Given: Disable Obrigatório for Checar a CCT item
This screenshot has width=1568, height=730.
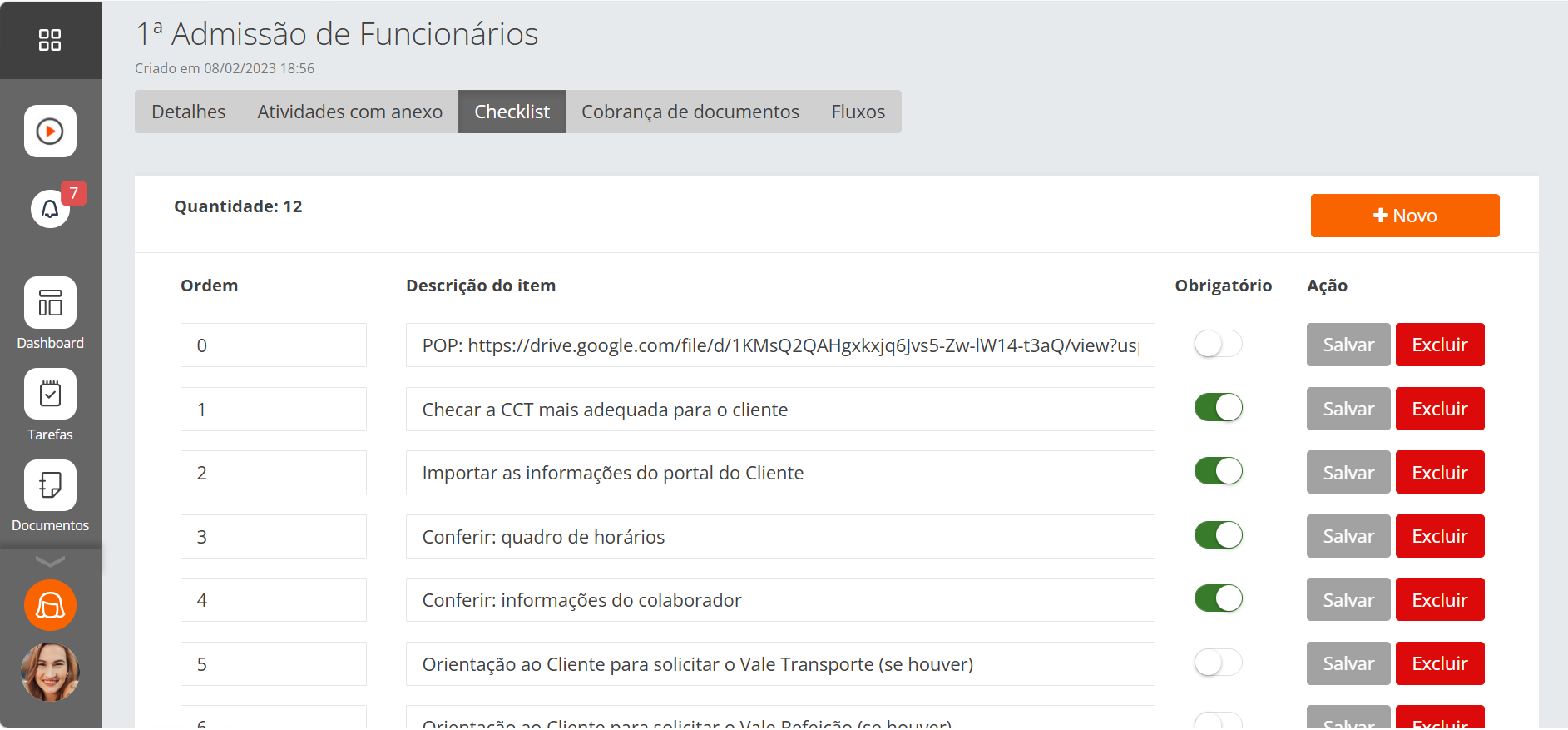Looking at the screenshot, I should [1218, 408].
